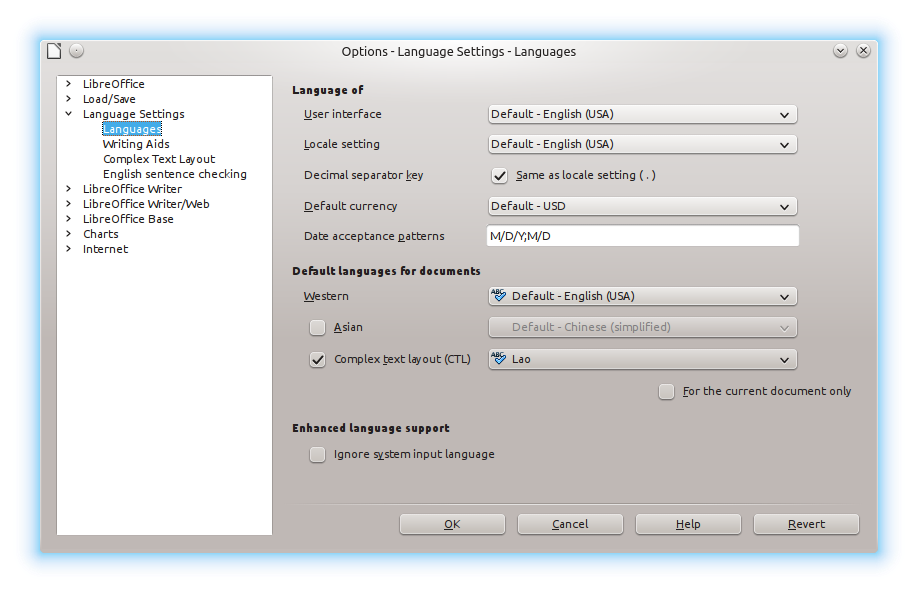The image size is (918, 593).
Task: Click the Revert button
Action: tap(806, 524)
